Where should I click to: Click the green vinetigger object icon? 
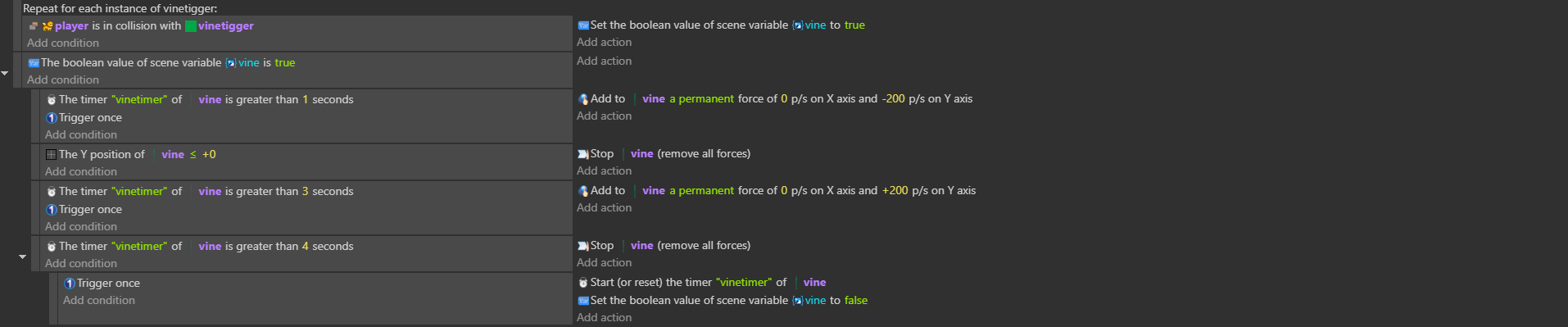pyautogui.click(x=191, y=26)
